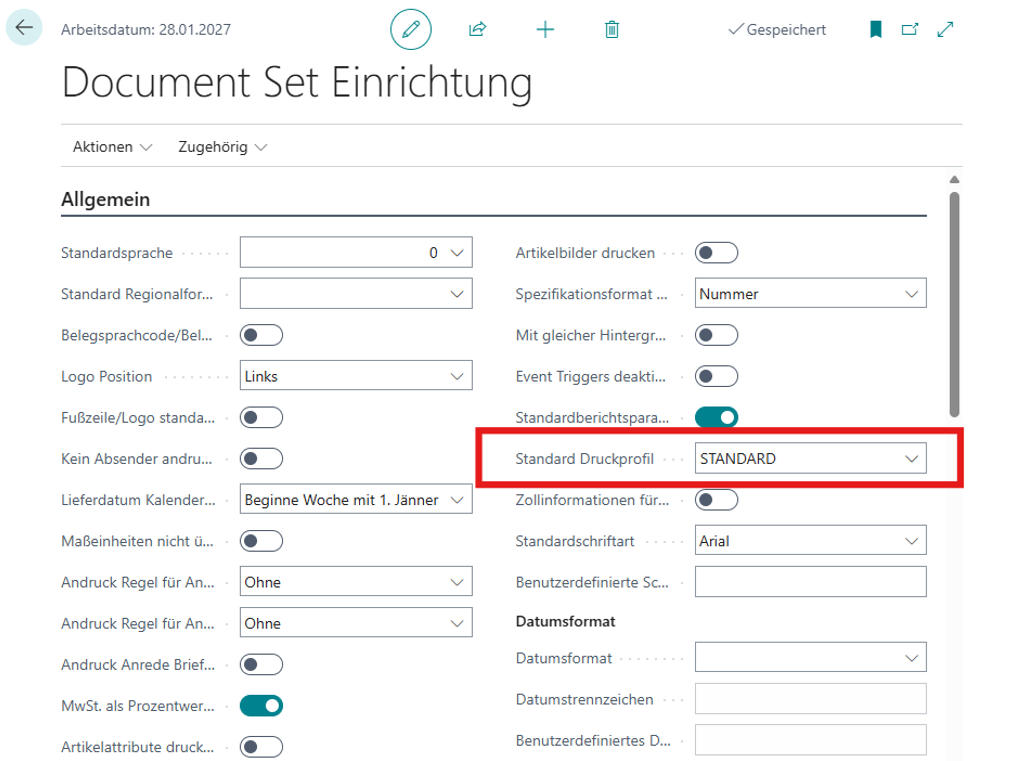Click the expand to full screen icon
The width and height of the screenshot is (1018, 761).
(945, 30)
